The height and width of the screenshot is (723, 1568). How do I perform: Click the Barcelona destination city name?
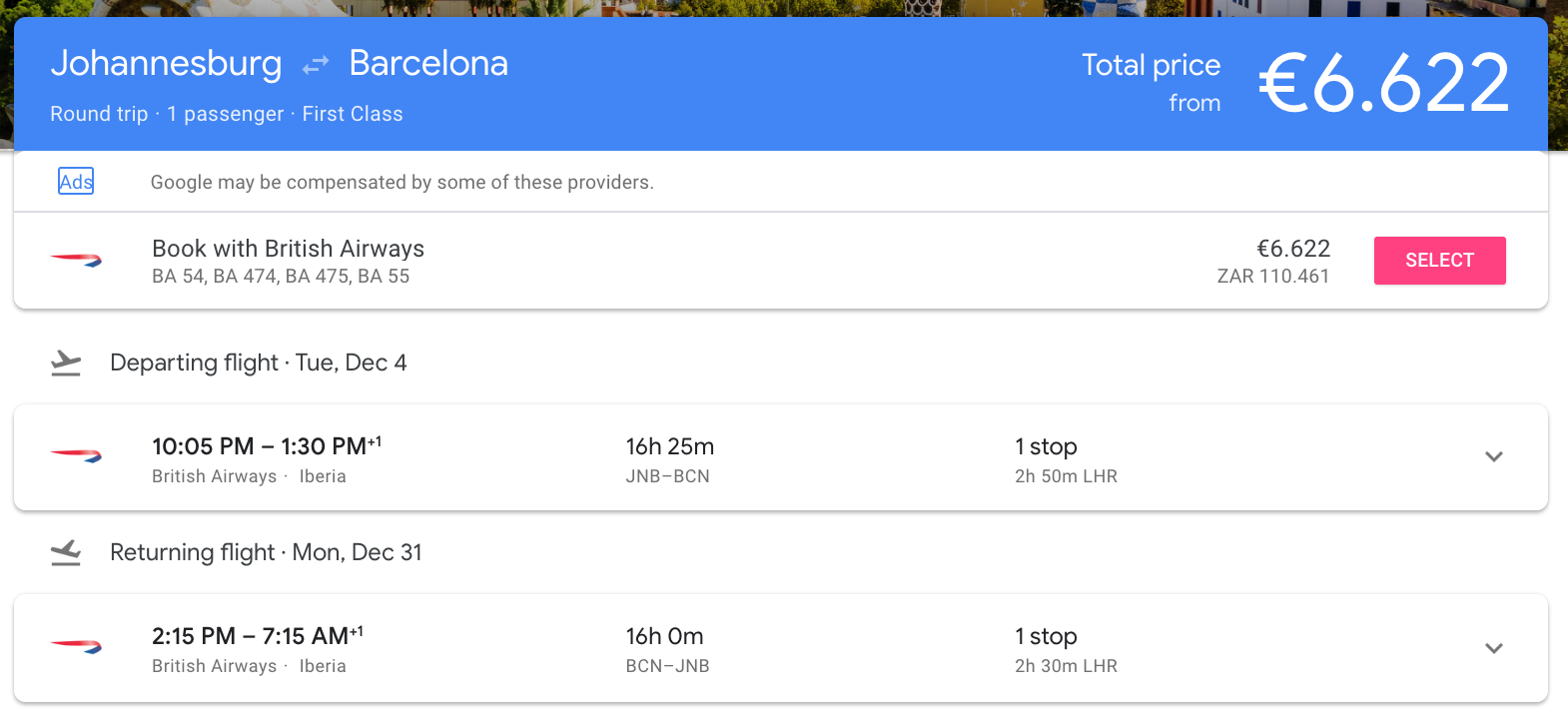pyautogui.click(x=428, y=64)
